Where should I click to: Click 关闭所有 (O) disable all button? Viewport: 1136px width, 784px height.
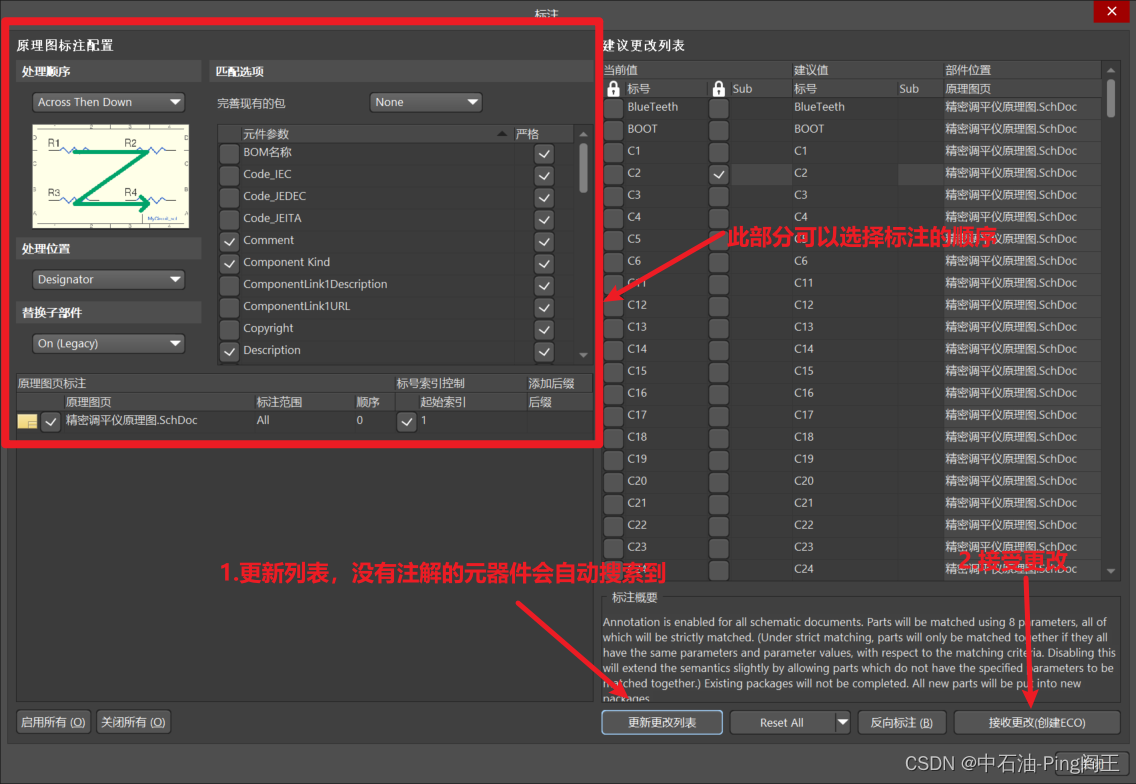(133, 722)
